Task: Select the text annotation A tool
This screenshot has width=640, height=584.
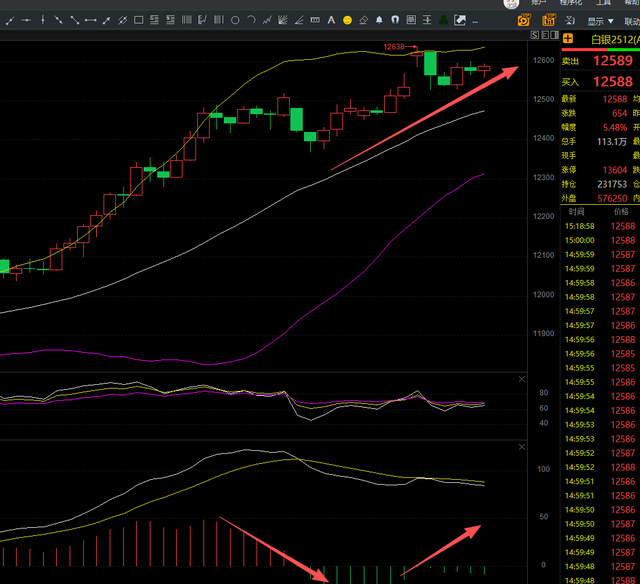Action: point(331,20)
